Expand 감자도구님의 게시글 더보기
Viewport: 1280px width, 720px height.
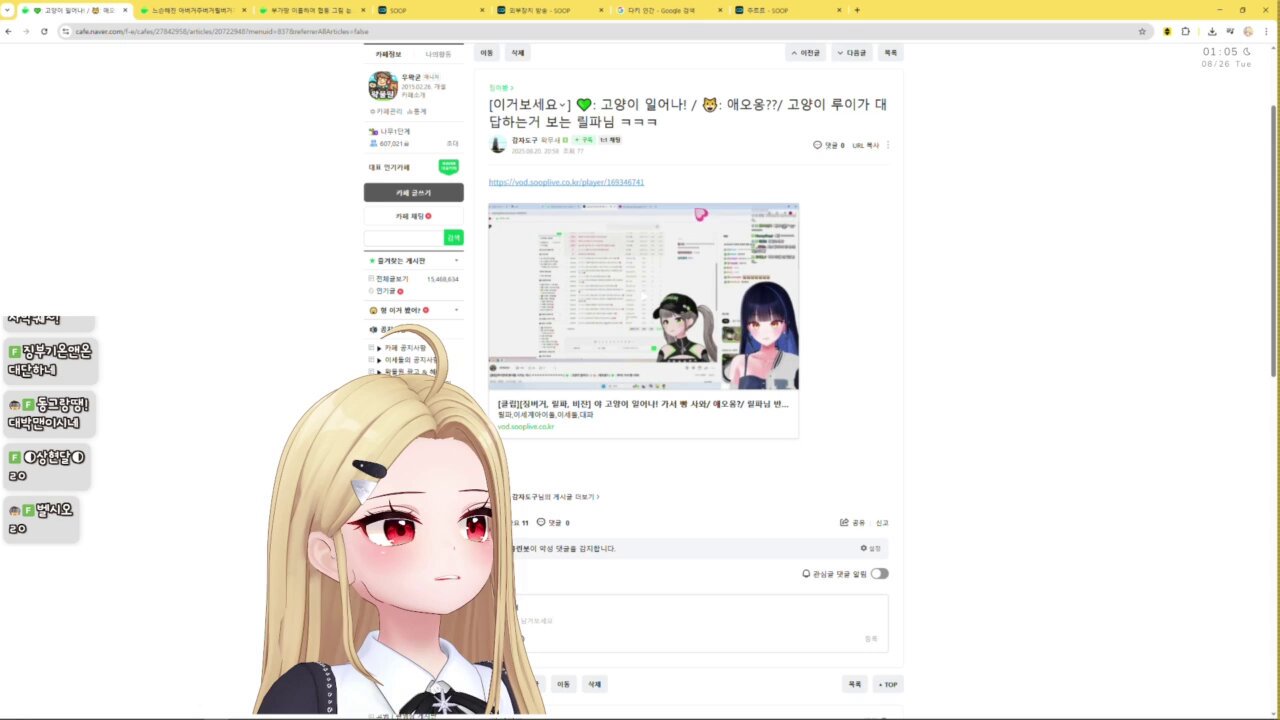coord(555,496)
